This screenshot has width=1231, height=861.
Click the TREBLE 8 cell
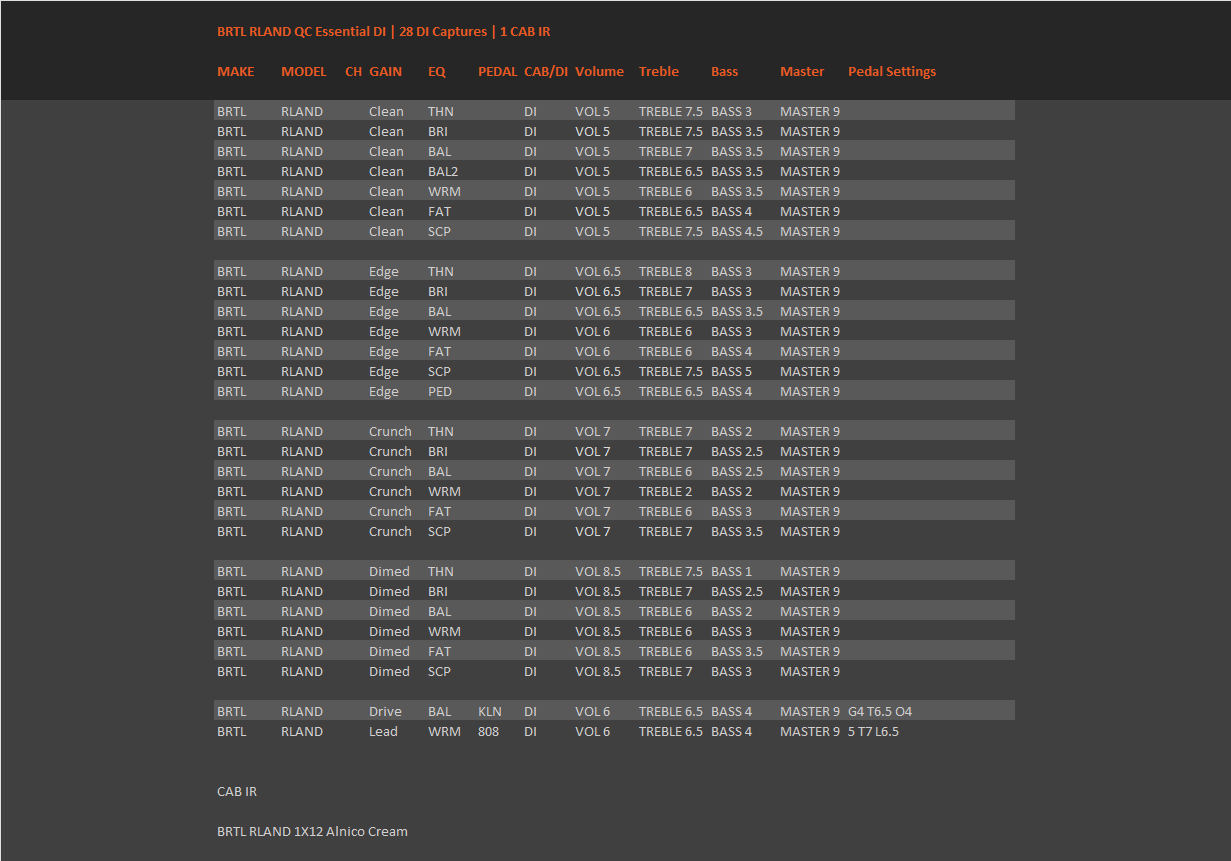(666, 271)
